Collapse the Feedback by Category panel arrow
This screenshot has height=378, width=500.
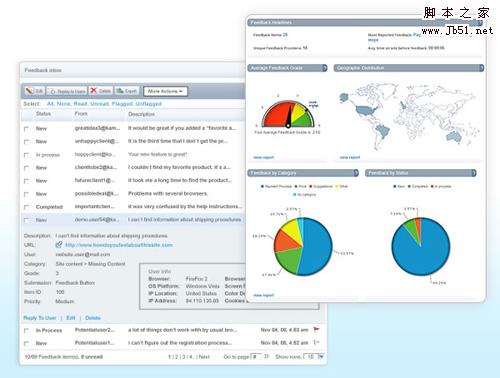coord(356,173)
